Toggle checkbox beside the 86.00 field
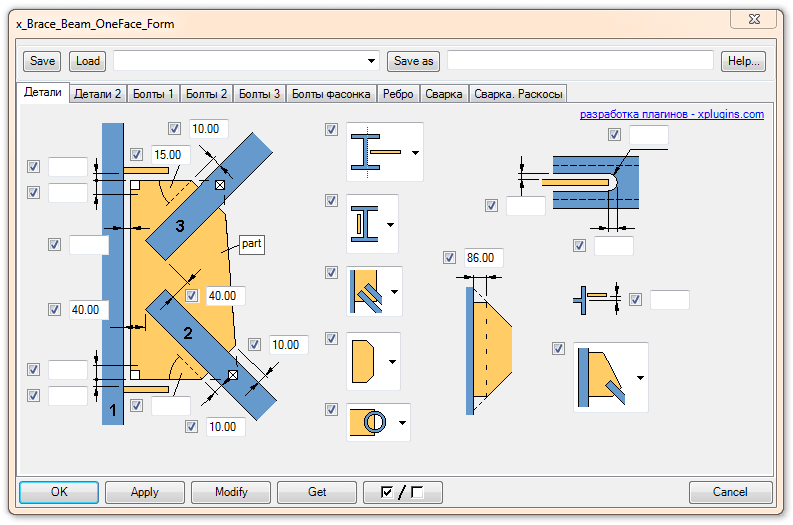Viewport: 793px width, 525px height. point(449,258)
